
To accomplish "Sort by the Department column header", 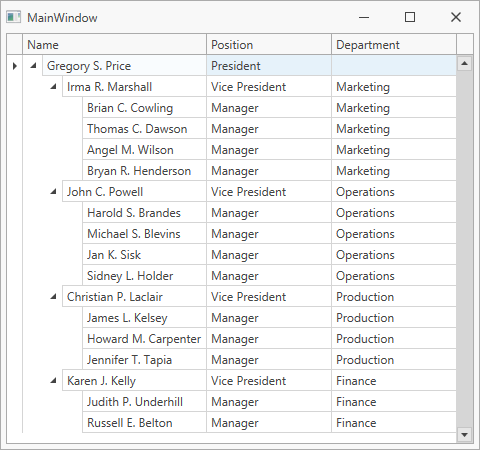I will [394, 44].
